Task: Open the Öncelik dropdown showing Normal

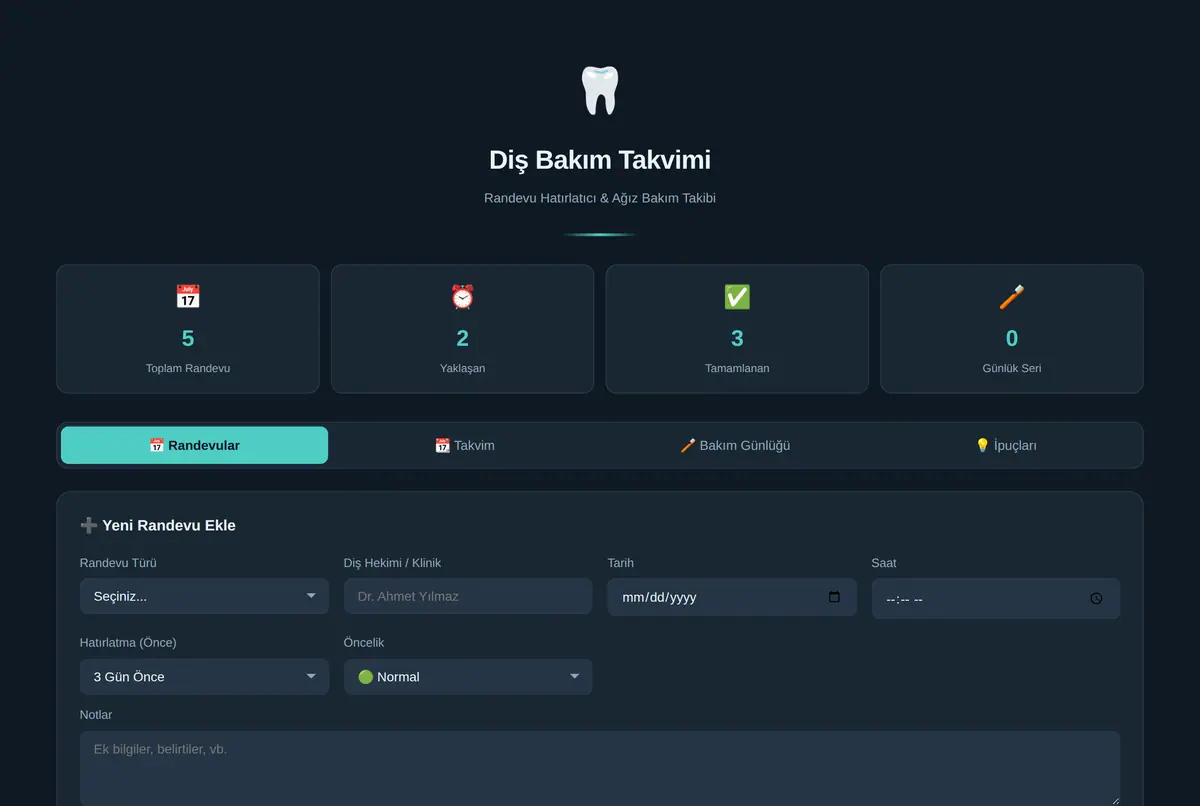Action: point(468,676)
